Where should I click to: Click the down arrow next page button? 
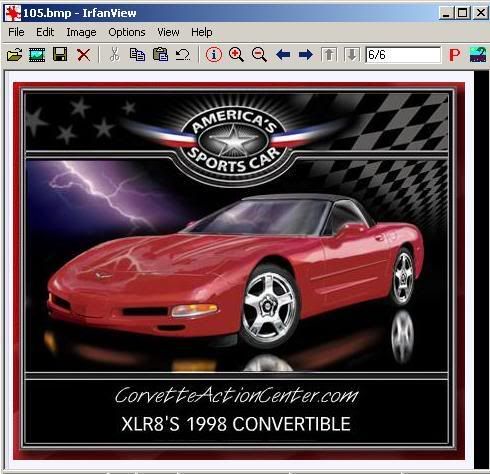pos(352,55)
